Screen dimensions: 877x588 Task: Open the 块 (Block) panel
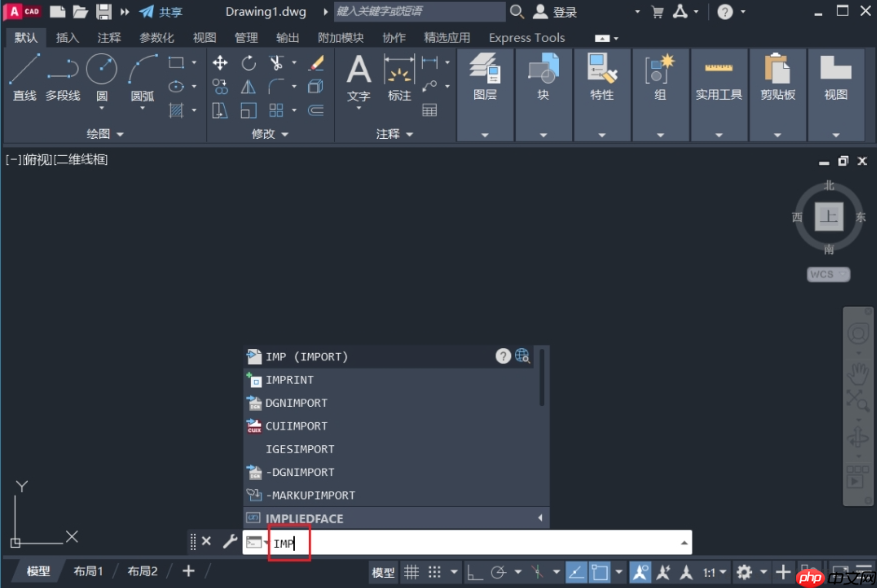[543, 94]
